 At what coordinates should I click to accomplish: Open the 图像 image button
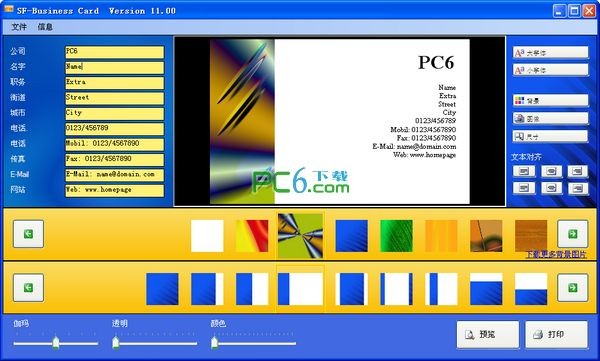550,118
